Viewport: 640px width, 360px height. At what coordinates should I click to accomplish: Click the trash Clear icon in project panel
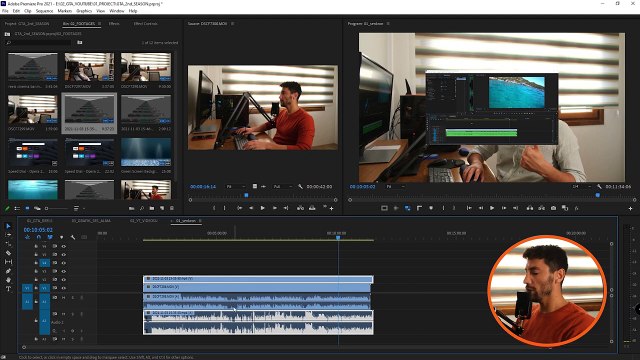(172, 208)
